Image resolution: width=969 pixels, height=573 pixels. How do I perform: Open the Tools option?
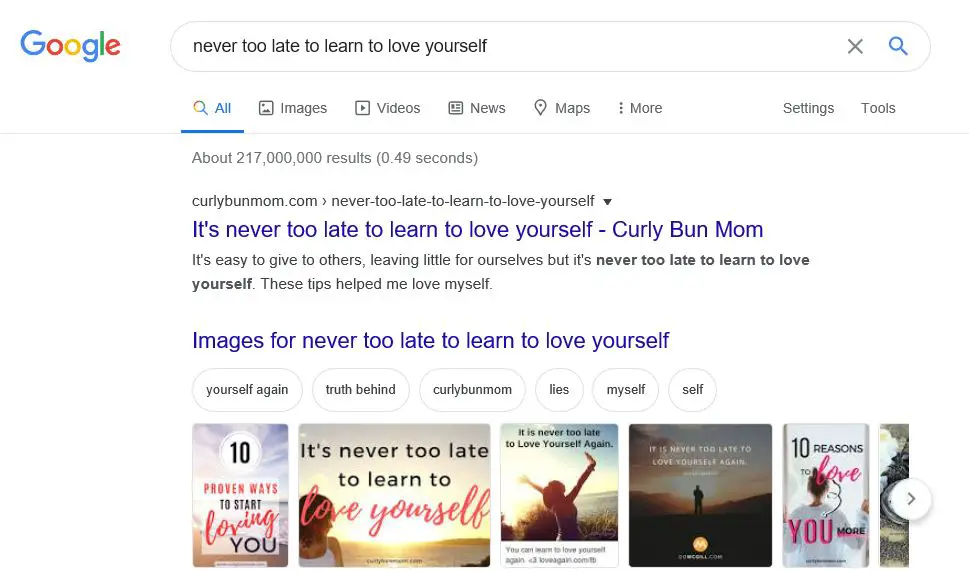coord(878,108)
